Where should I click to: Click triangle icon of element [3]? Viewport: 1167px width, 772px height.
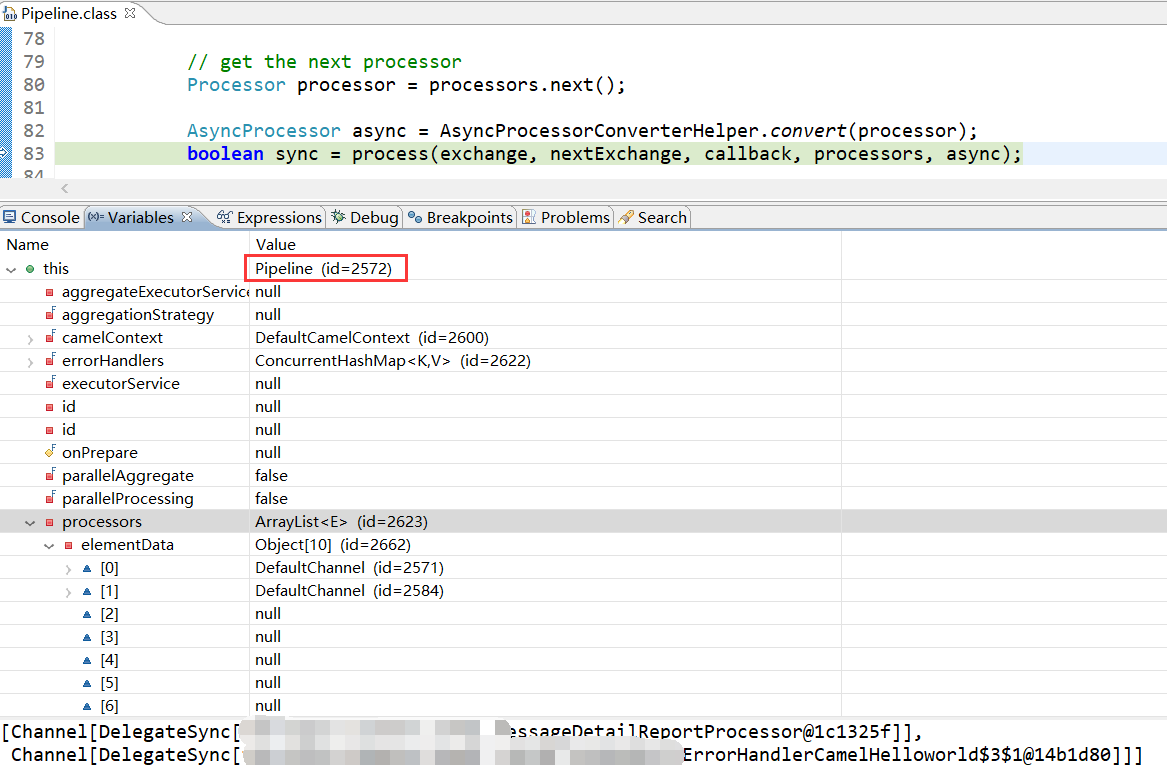pyautogui.click(x=87, y=637)
